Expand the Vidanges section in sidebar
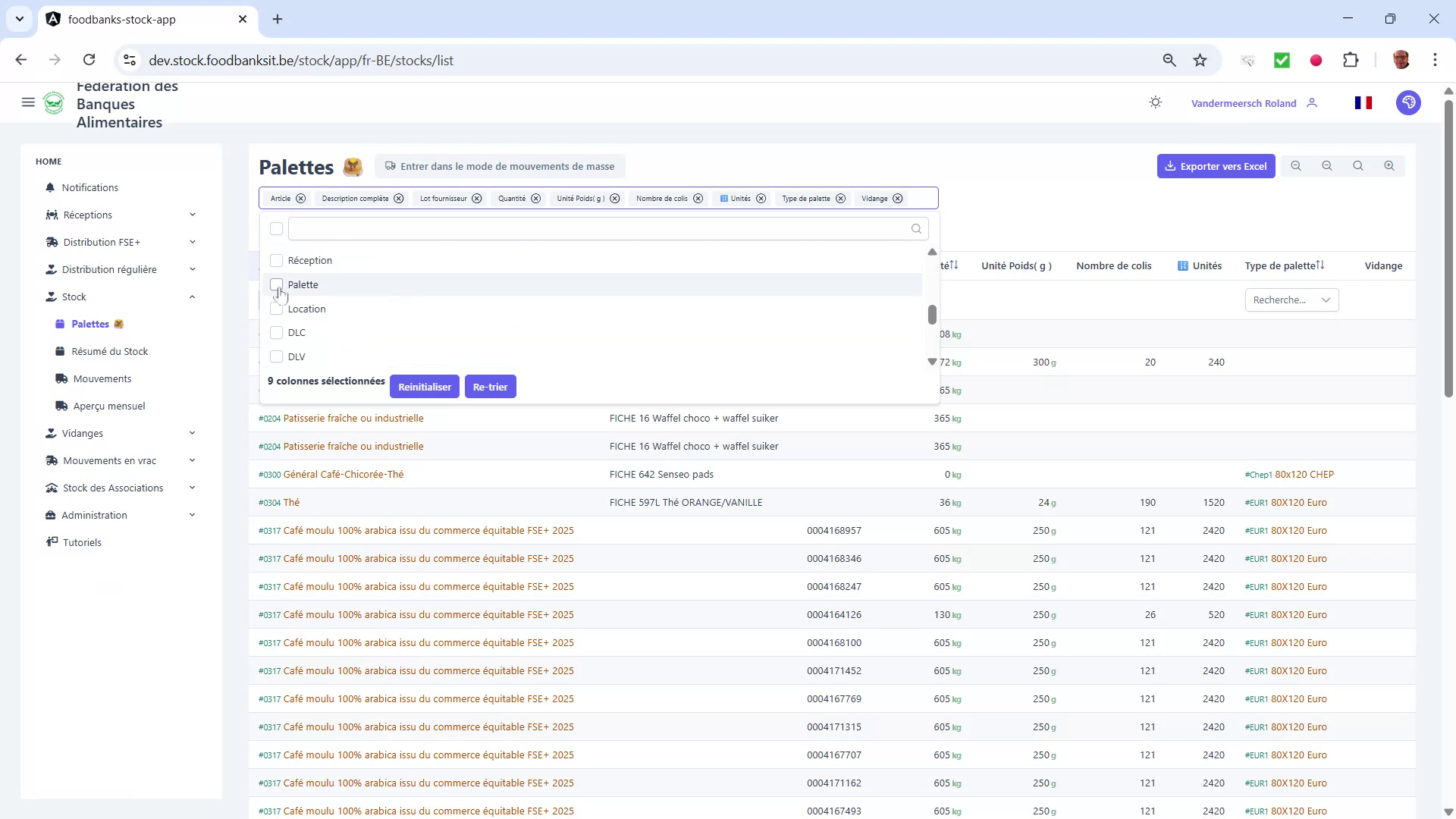Screen dimensions: 1456x819 83,433
